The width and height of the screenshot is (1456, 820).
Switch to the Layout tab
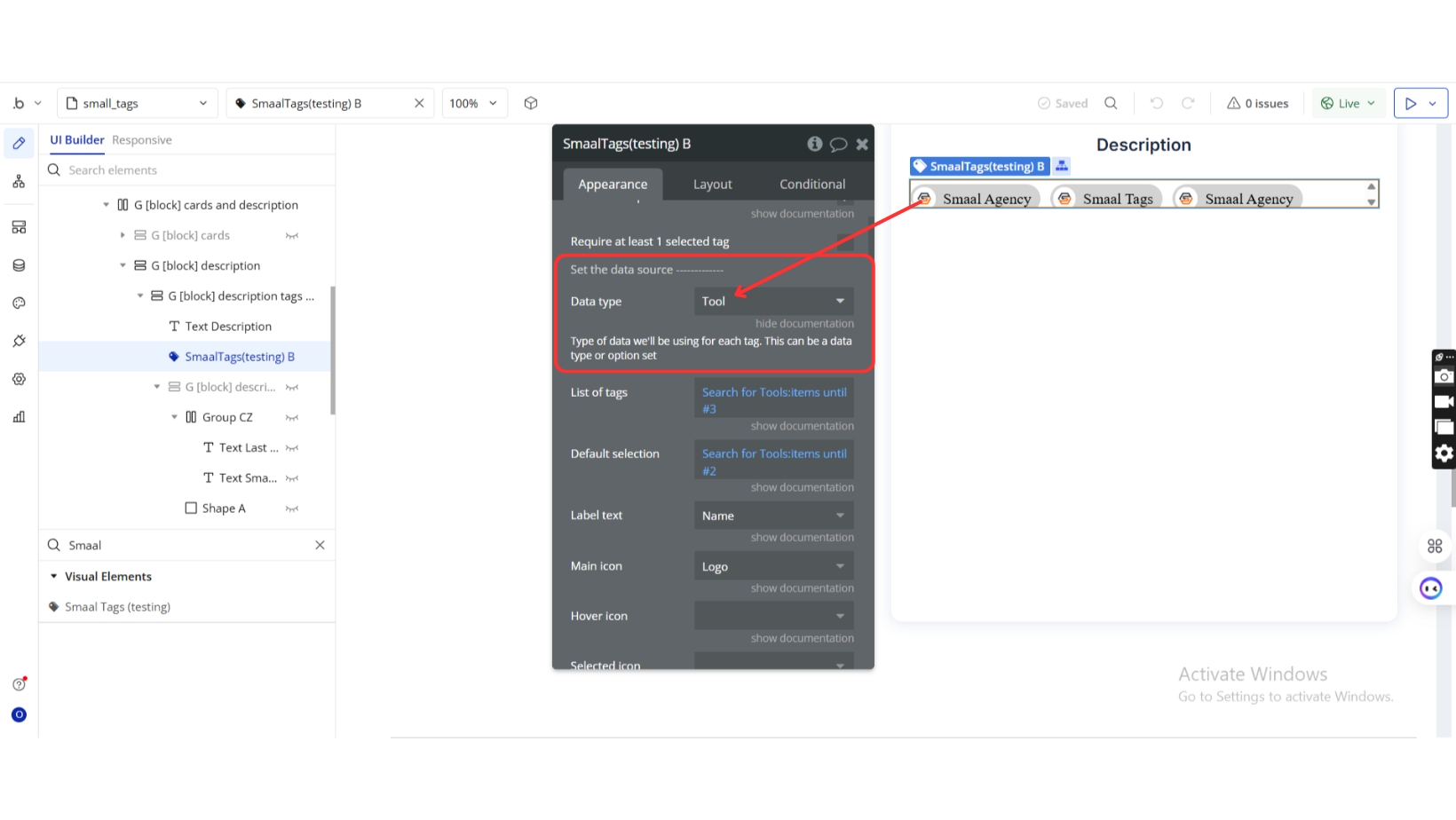pos(712,185)
